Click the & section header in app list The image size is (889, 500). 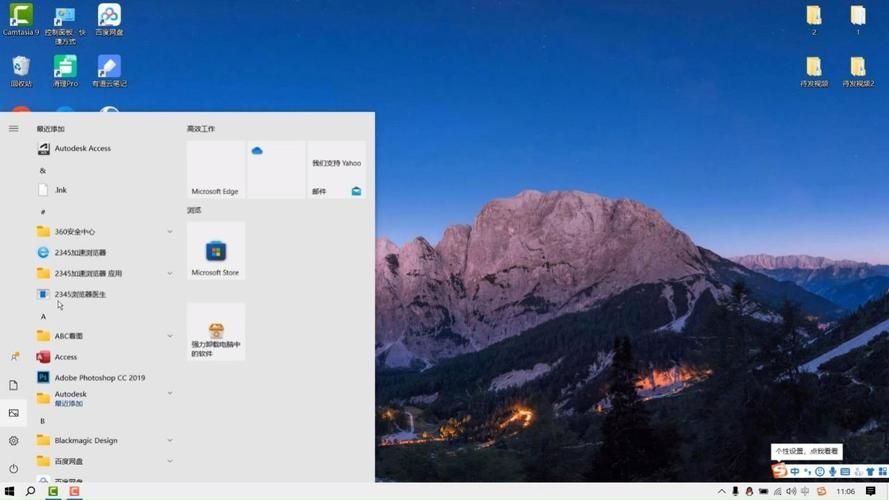(43, 170)
